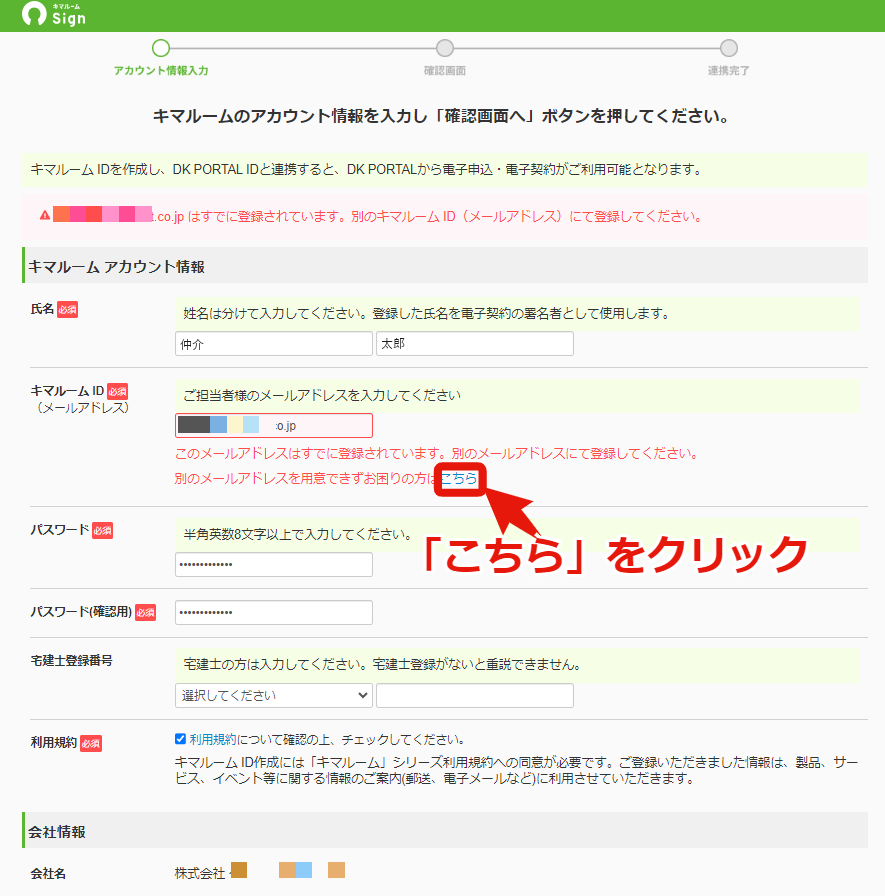Click the 宅建士登録番号 label
This screenshot has width=885, height=896.
coord(71,661)
